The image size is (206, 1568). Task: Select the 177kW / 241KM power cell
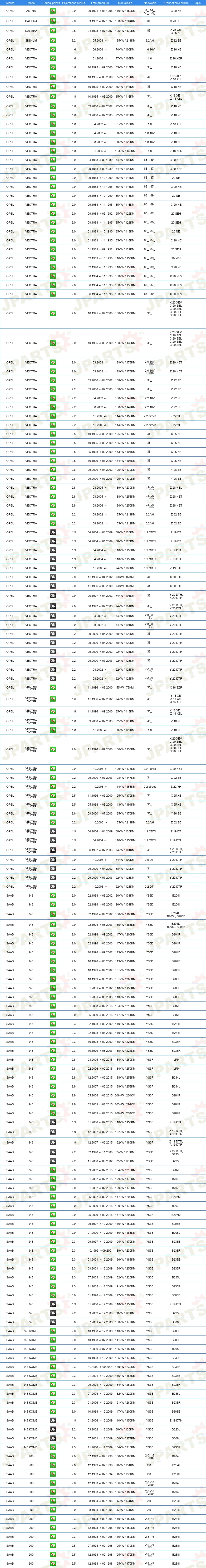[126, 1015]
